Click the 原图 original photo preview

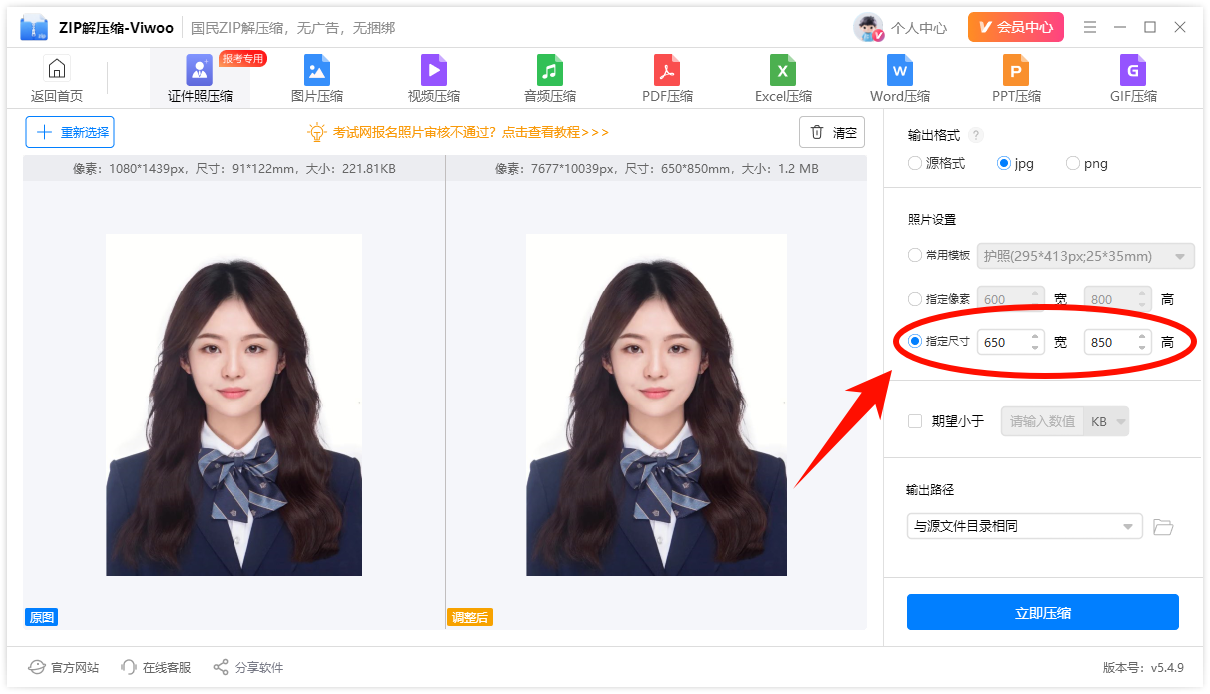tap(234, 405)
